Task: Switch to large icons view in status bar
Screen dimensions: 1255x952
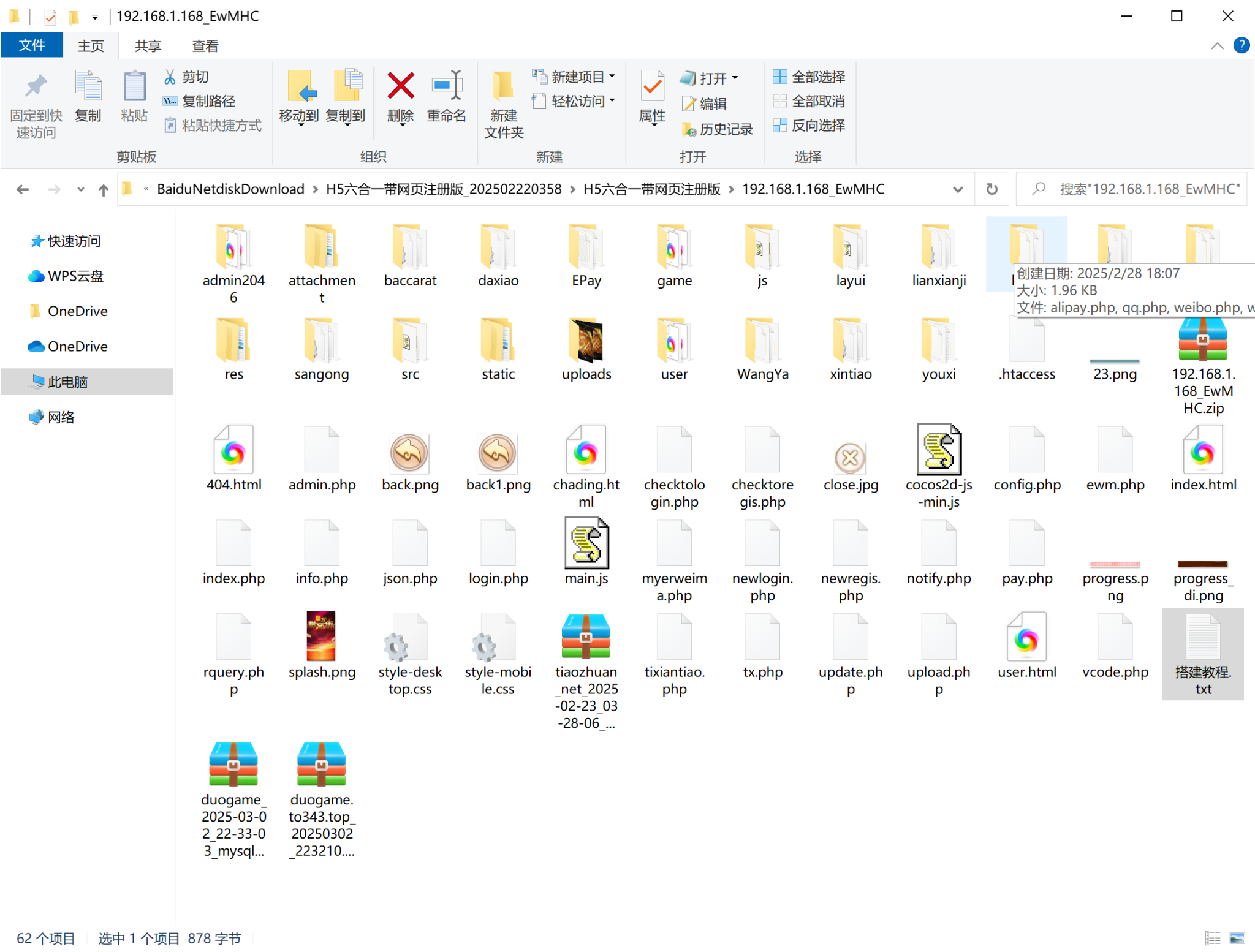Action: (x=1237, y=938)
